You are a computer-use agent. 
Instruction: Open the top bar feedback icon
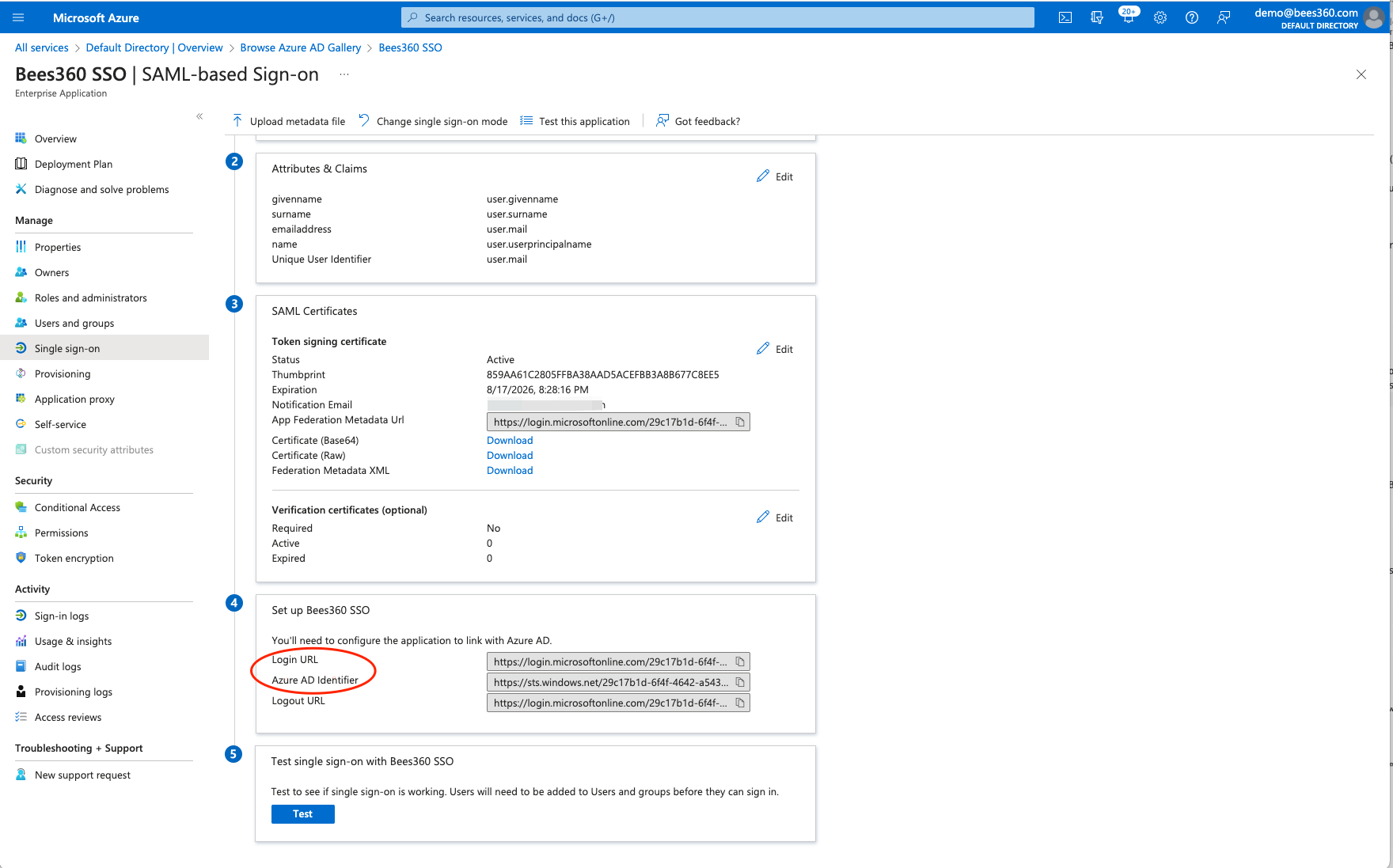pyautogui.click(x=1224, y=17)
